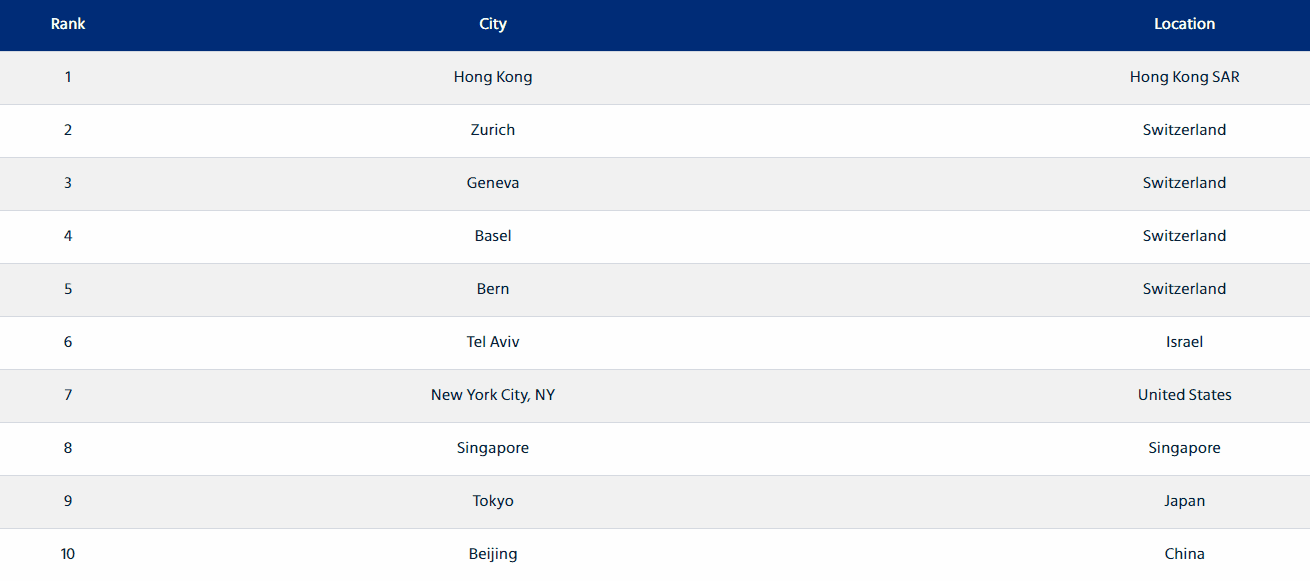The width and height of the screenshot is (1310, 581).
Task: Click the Rank column header
Action: (68, 24)
